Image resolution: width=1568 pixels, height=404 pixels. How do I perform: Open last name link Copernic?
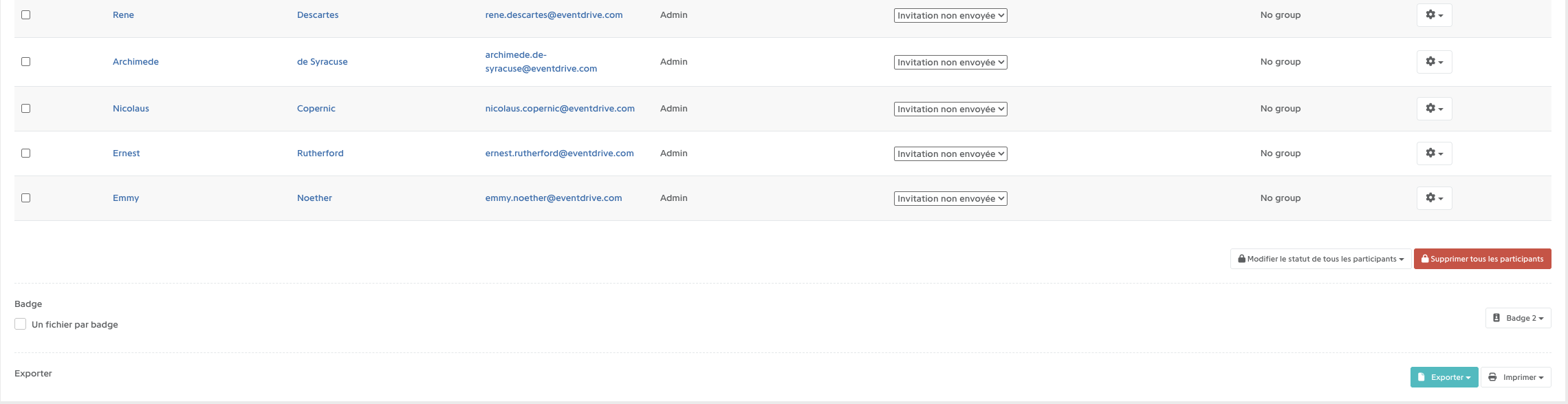pyautogui.click(x=316, y=108)
